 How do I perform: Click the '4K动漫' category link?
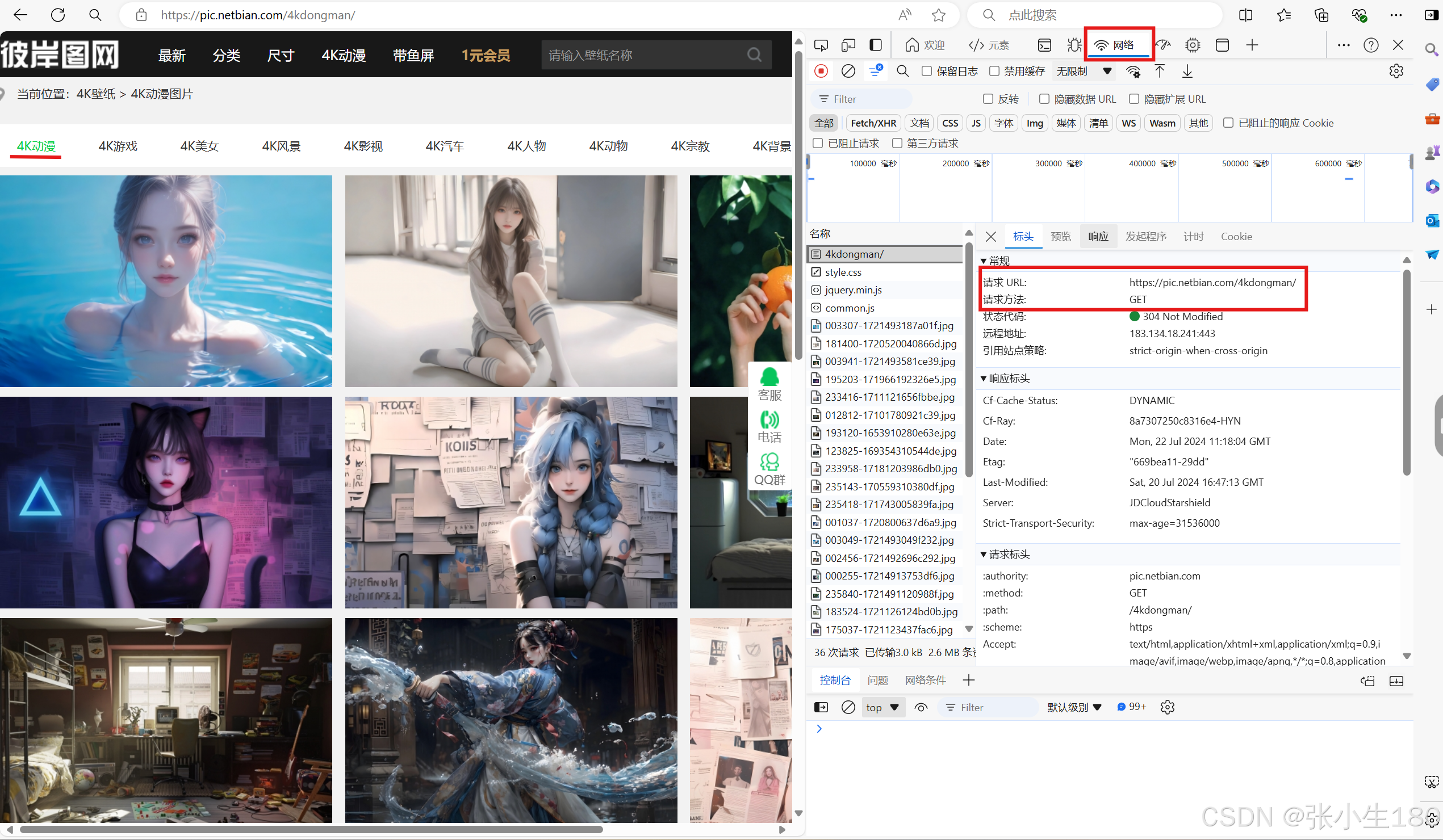click(35, 145)
